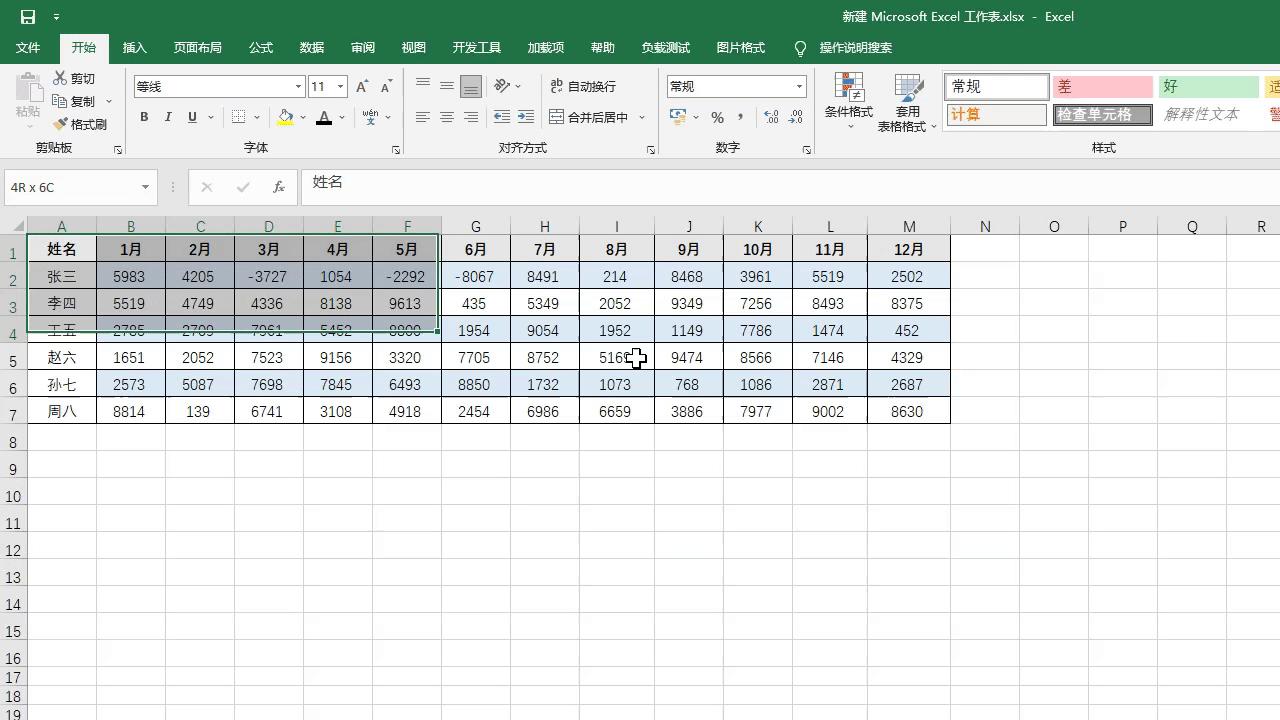
Task: Open the font name dropdown
Action: [297, 86]
